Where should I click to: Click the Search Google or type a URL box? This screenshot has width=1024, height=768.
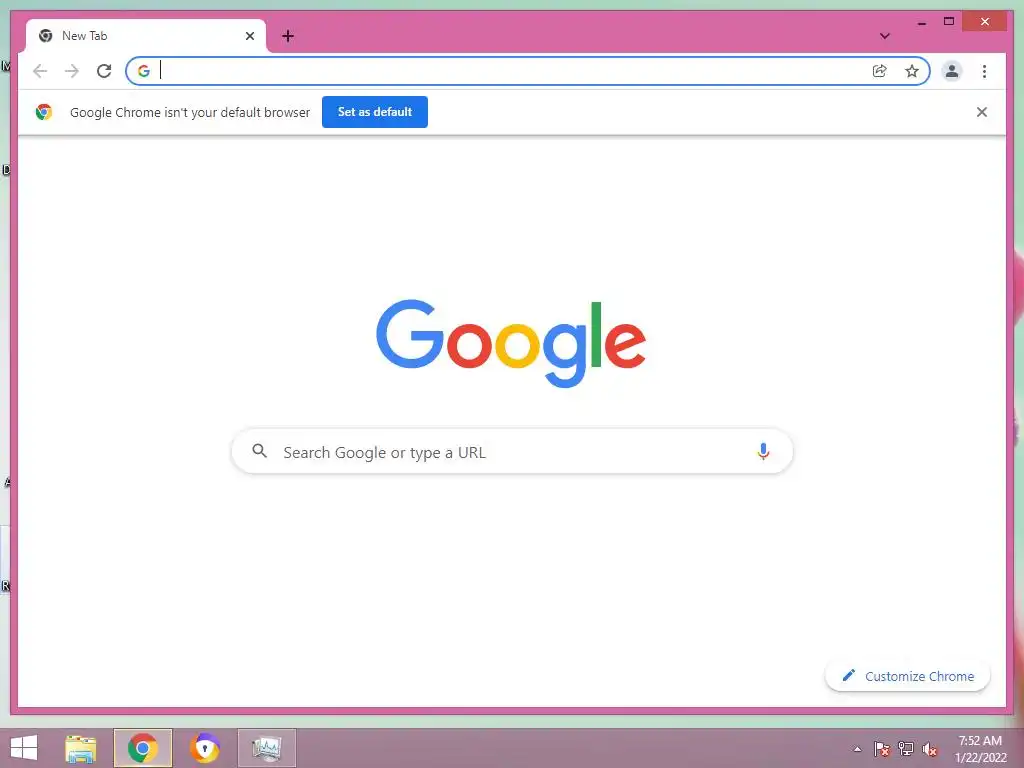512,452
